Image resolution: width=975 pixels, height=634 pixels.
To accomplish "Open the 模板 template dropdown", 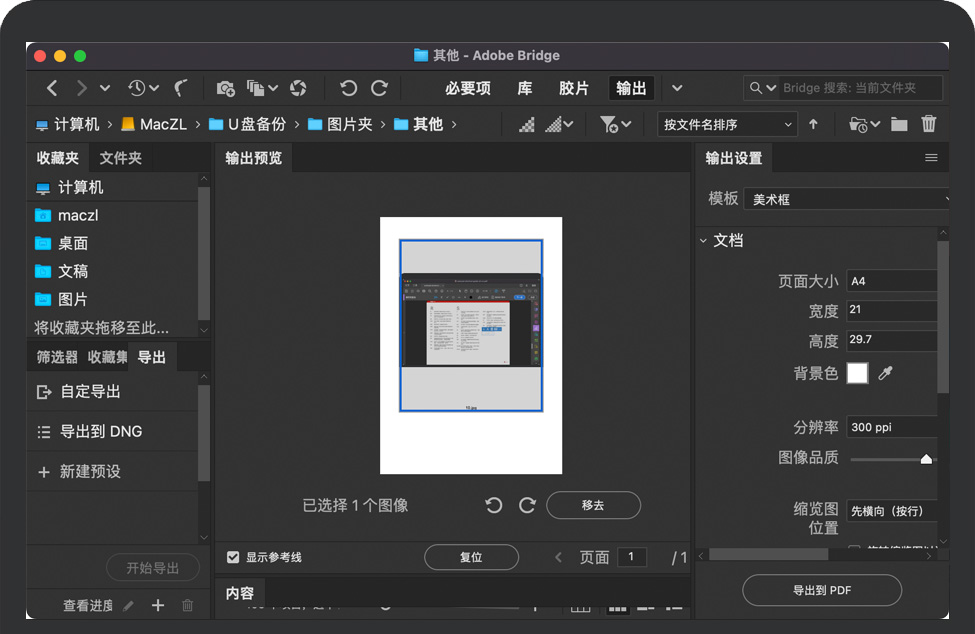I will (x=848, y=199).
